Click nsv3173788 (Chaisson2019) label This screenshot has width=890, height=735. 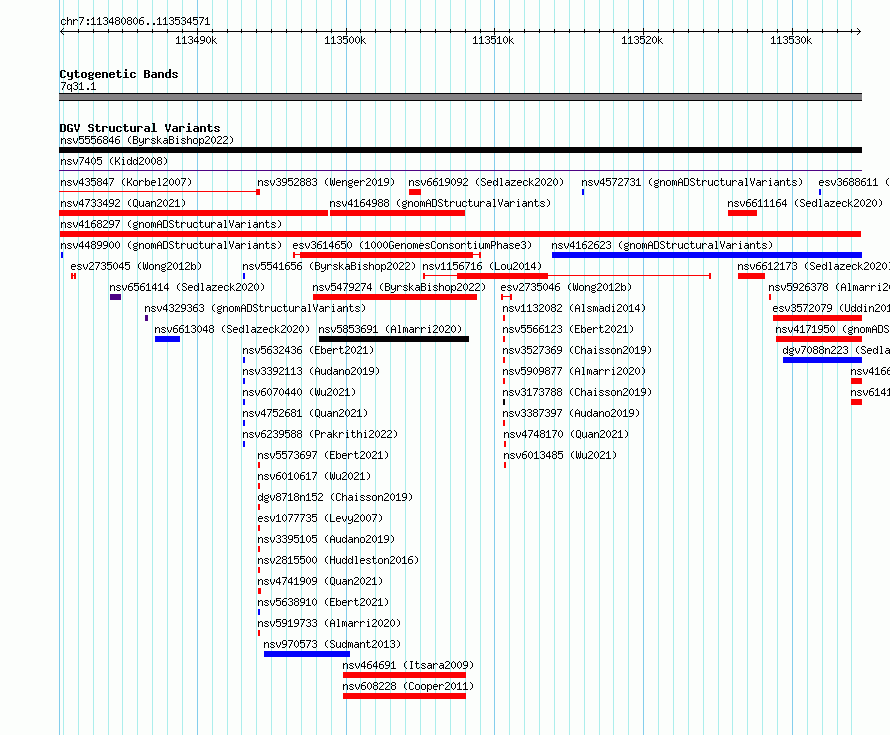pos(577,392)
